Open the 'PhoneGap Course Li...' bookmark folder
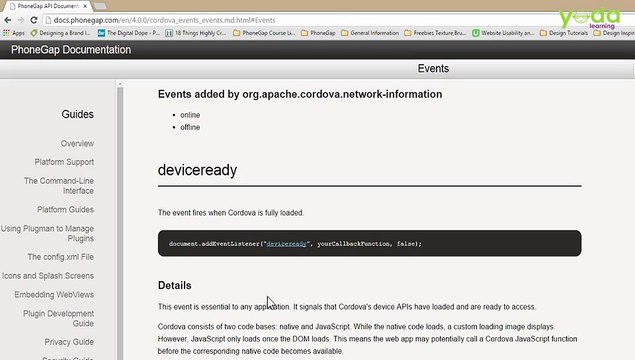 tap(264, 33)
